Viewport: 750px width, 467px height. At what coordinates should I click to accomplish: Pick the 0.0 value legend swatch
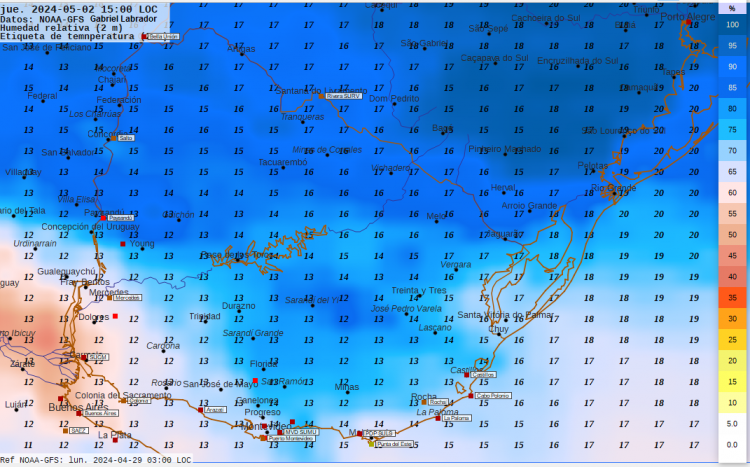pos(733,444)
